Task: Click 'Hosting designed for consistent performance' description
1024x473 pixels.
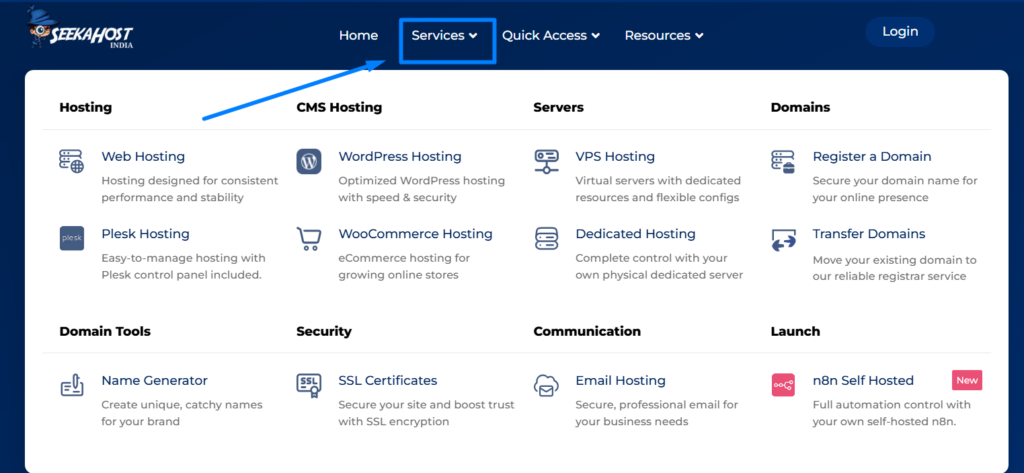Action: (x=189, y=189)
